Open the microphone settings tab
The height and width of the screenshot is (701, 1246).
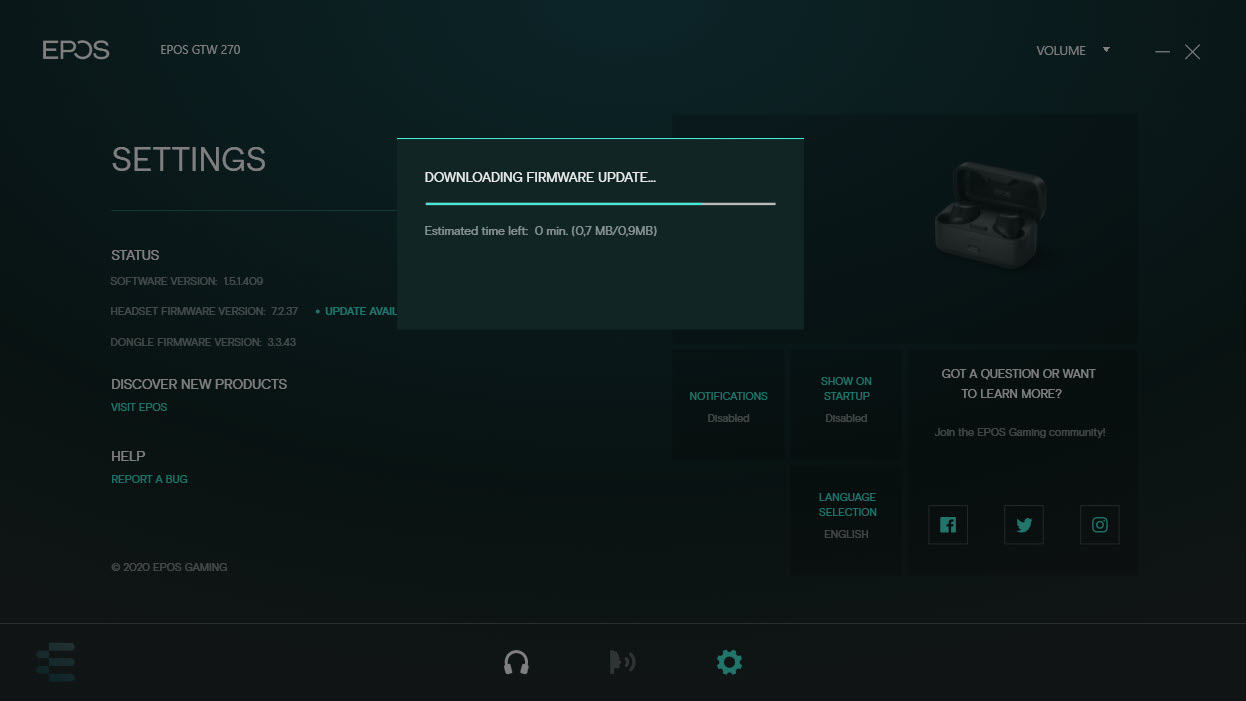(622, 662)
